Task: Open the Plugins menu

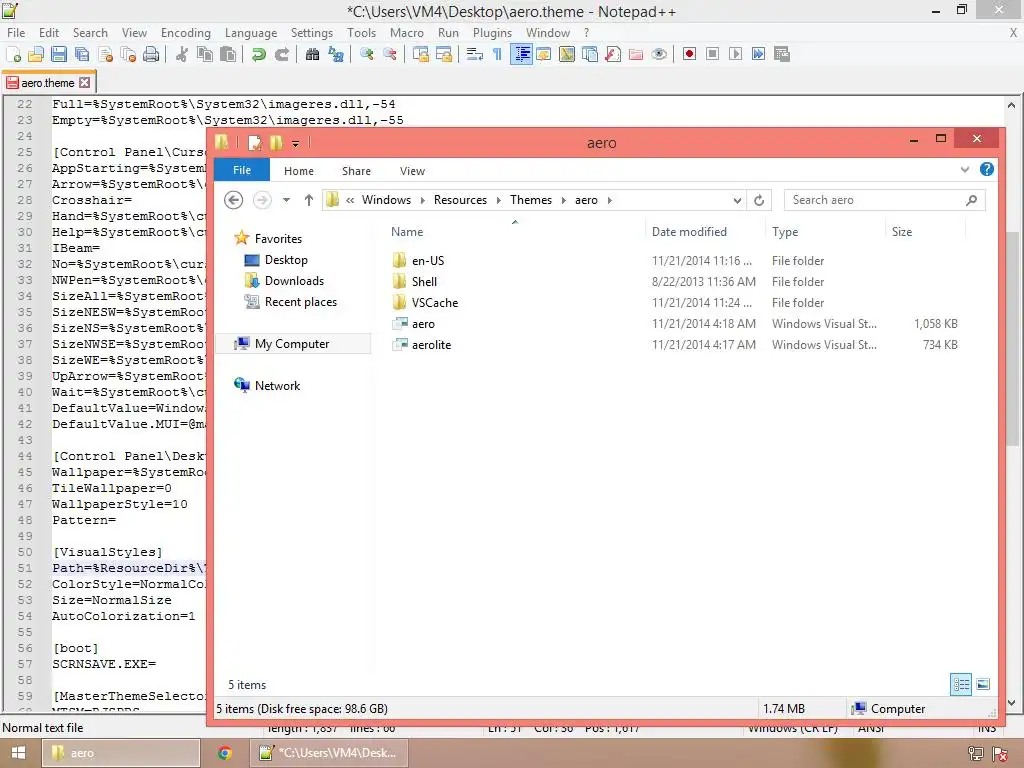Action: pos(492,33)
